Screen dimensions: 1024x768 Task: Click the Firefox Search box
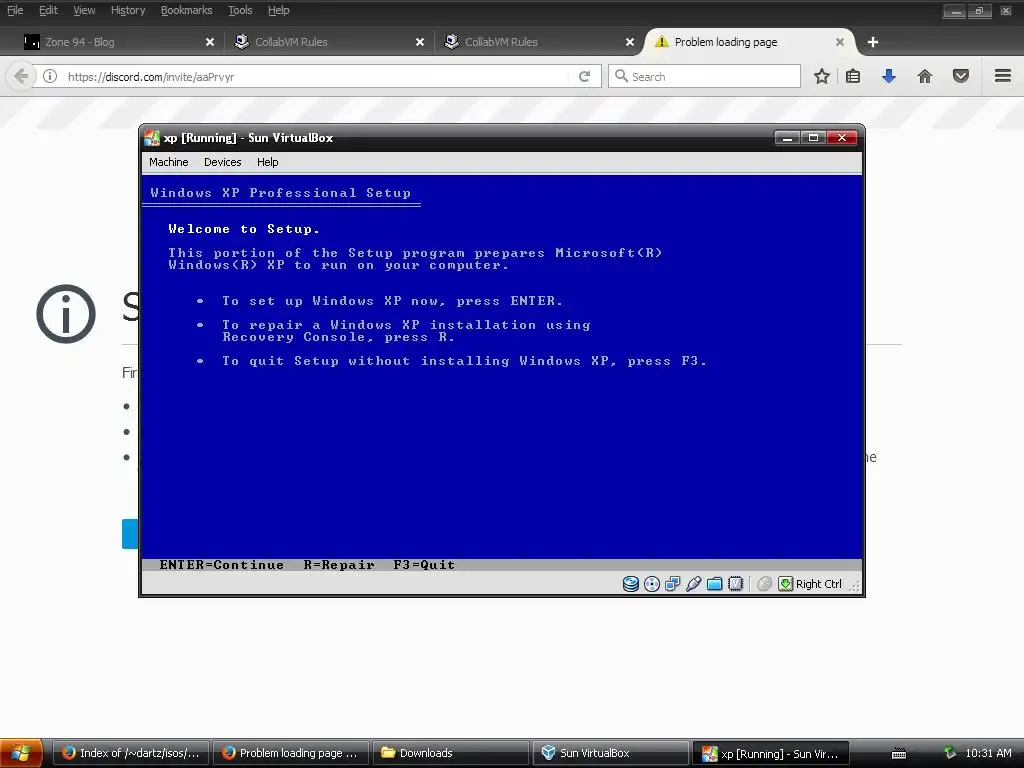[x=704, y=76]
